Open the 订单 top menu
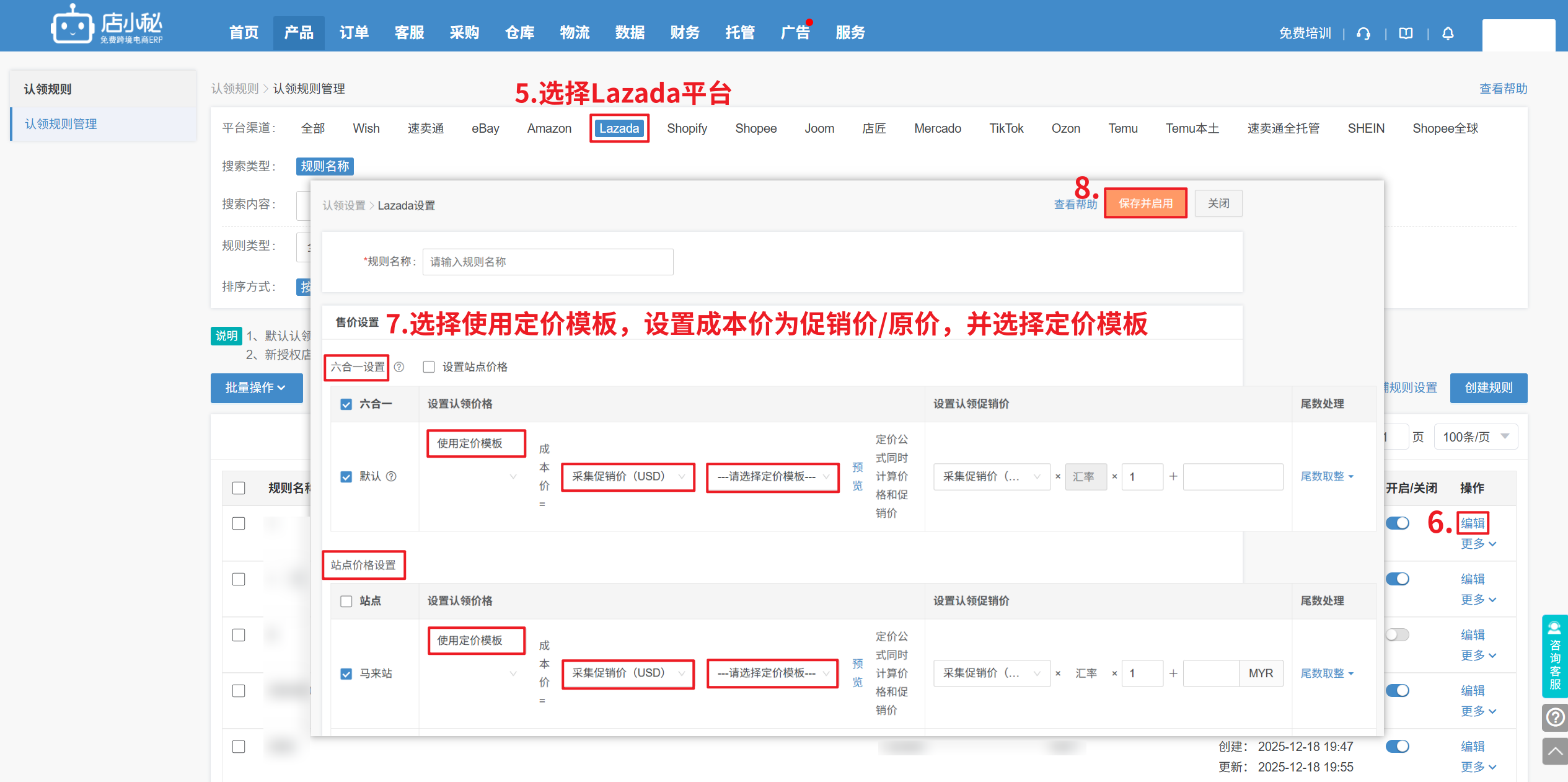1568x782 pixels. click(x=354, y=33)
